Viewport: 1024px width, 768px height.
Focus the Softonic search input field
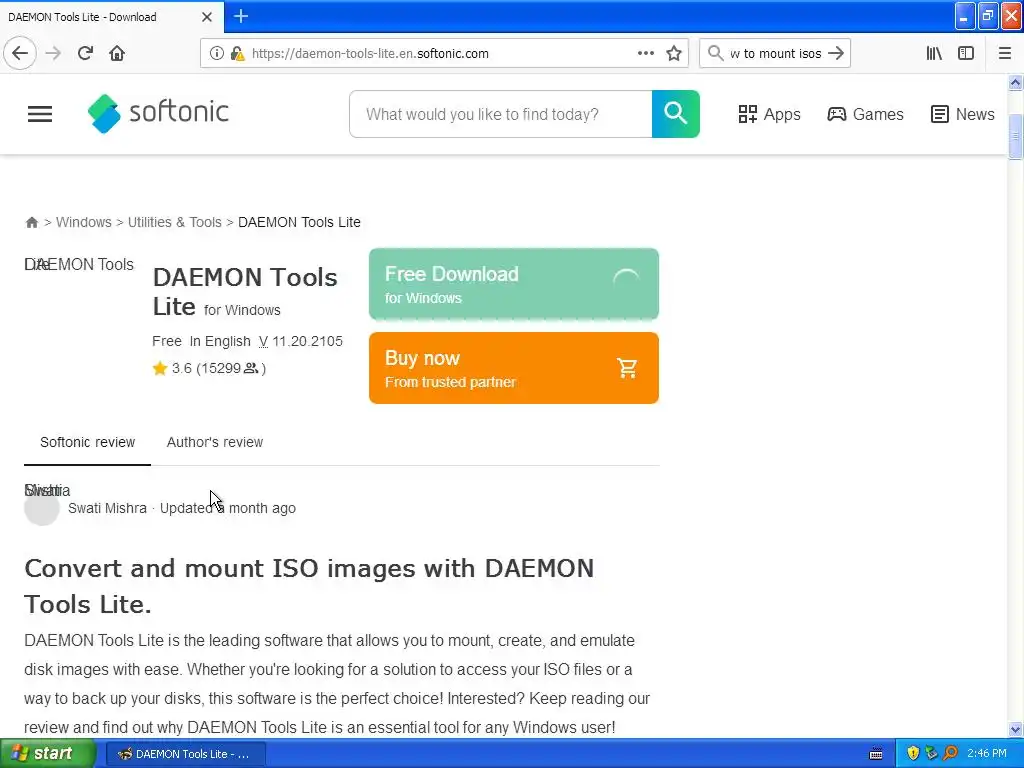coord(500,114)
